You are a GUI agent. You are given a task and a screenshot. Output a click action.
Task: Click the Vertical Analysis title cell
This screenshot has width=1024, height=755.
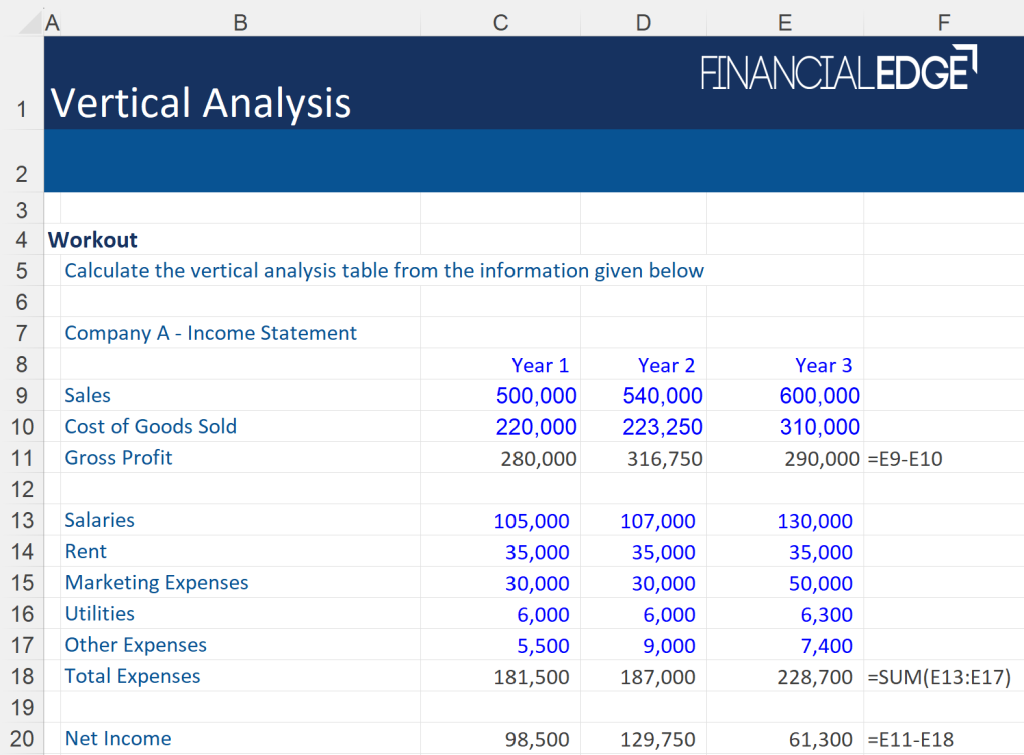[x=200, y=104]
